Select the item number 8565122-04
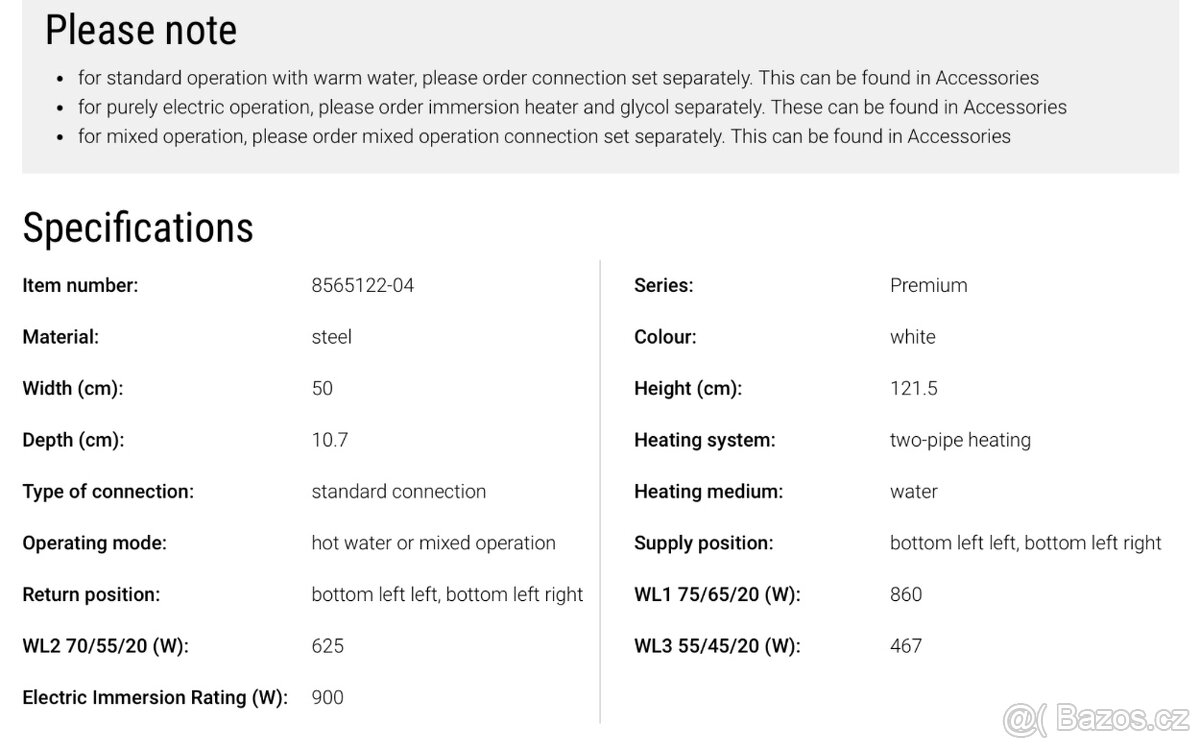1200x748 pixels. (363, 285)
